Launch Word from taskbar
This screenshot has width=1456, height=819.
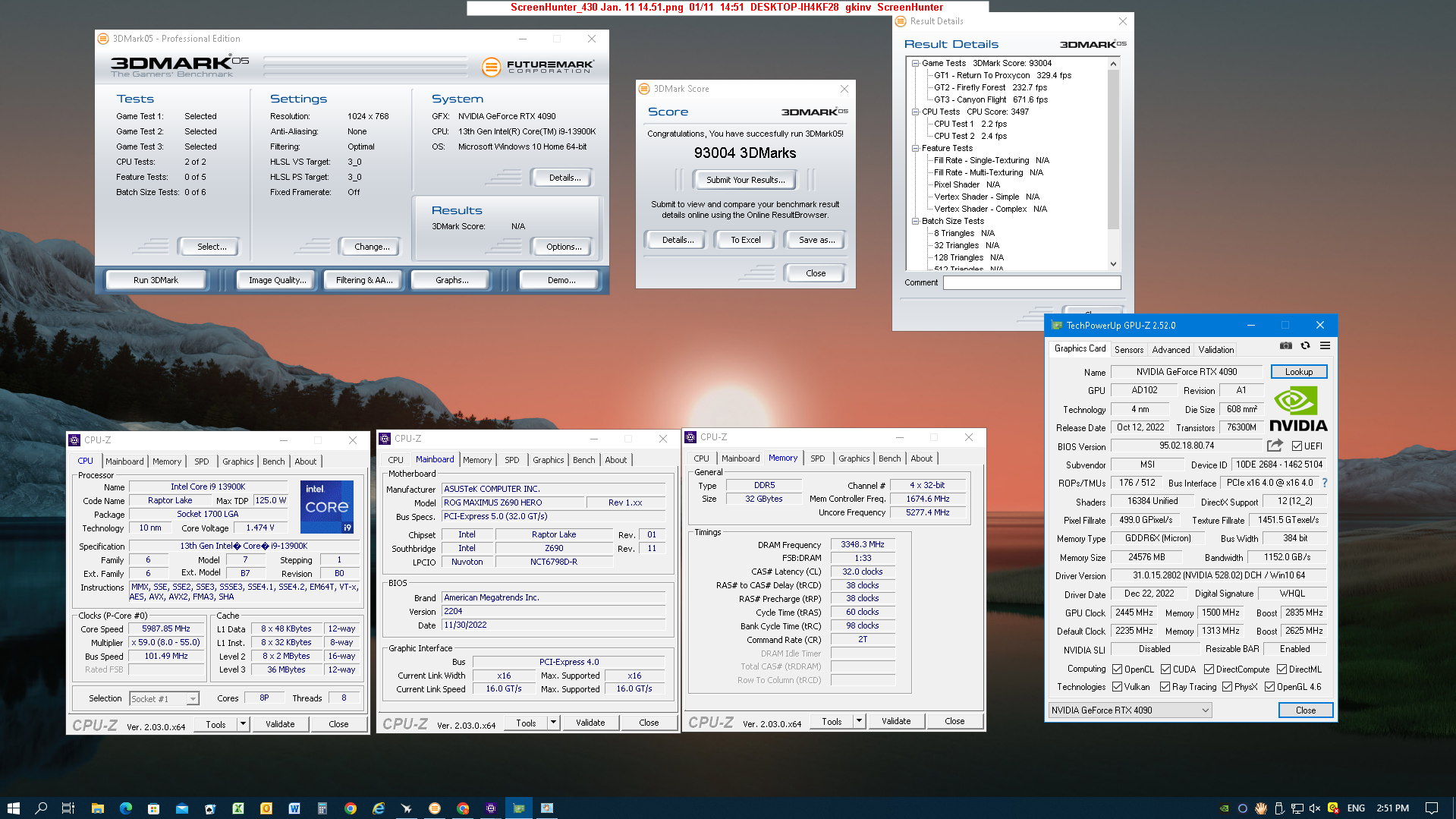pyautogui.click(x=294, y=808)
